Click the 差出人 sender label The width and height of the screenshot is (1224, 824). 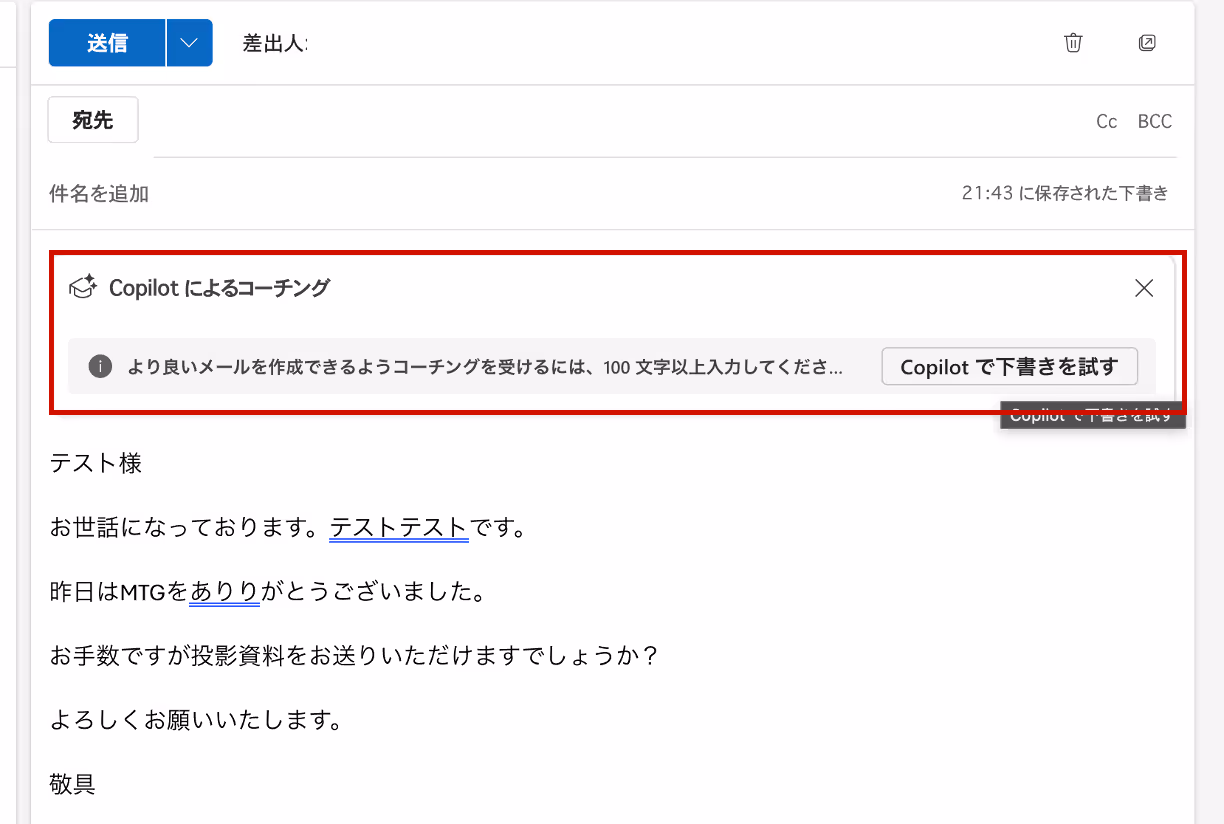pos(275,44)
